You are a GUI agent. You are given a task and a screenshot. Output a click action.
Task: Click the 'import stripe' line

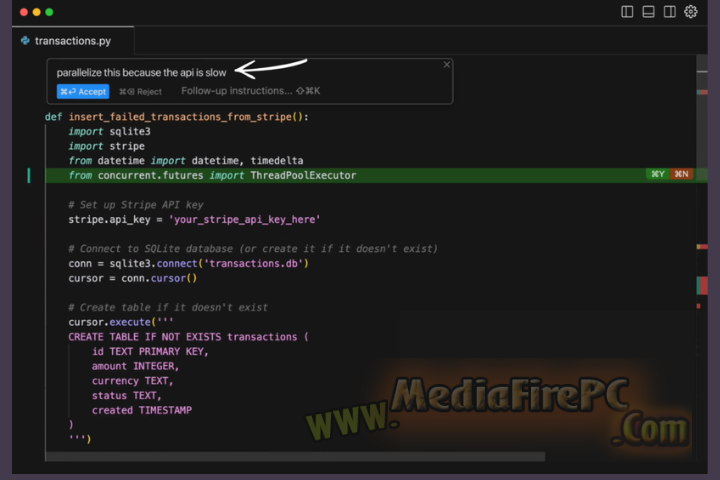click(x=107, y=147)
